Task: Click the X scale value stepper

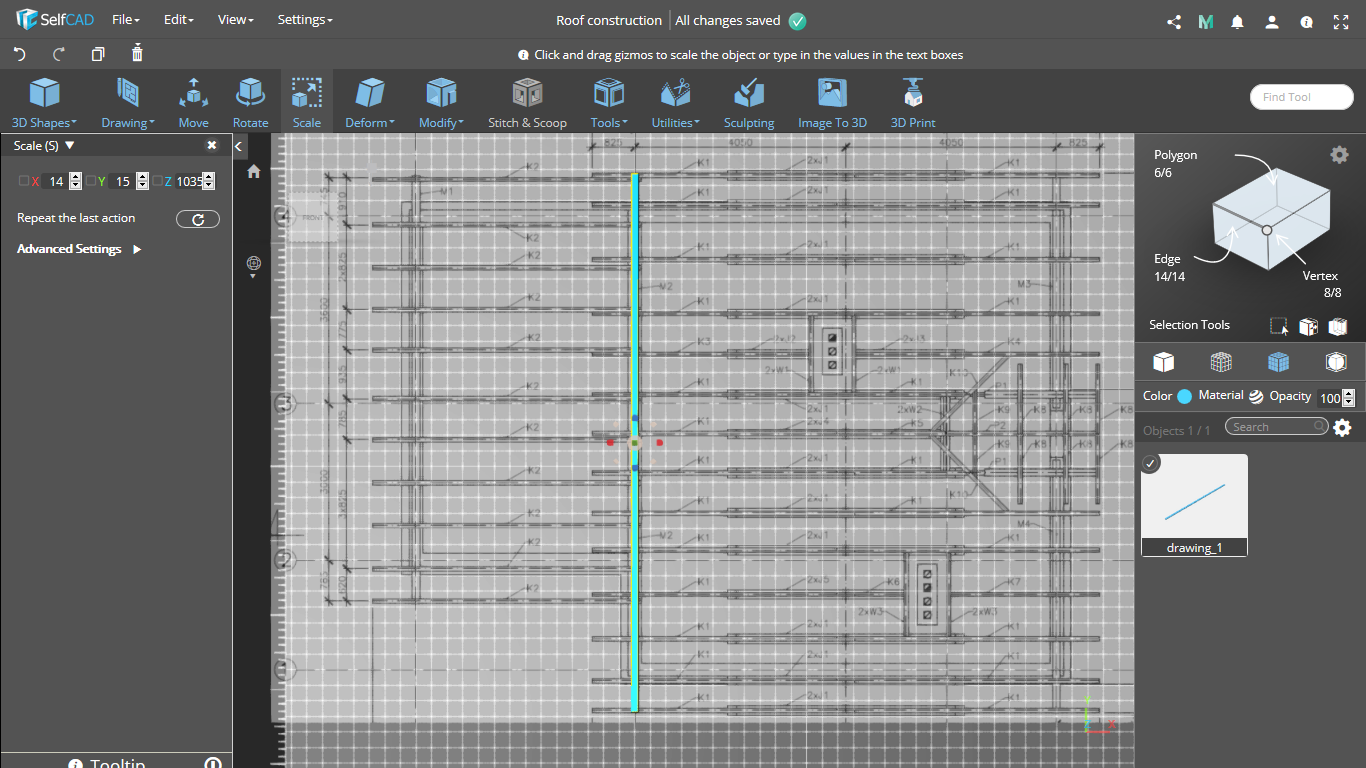Action: tap(76, 181)
